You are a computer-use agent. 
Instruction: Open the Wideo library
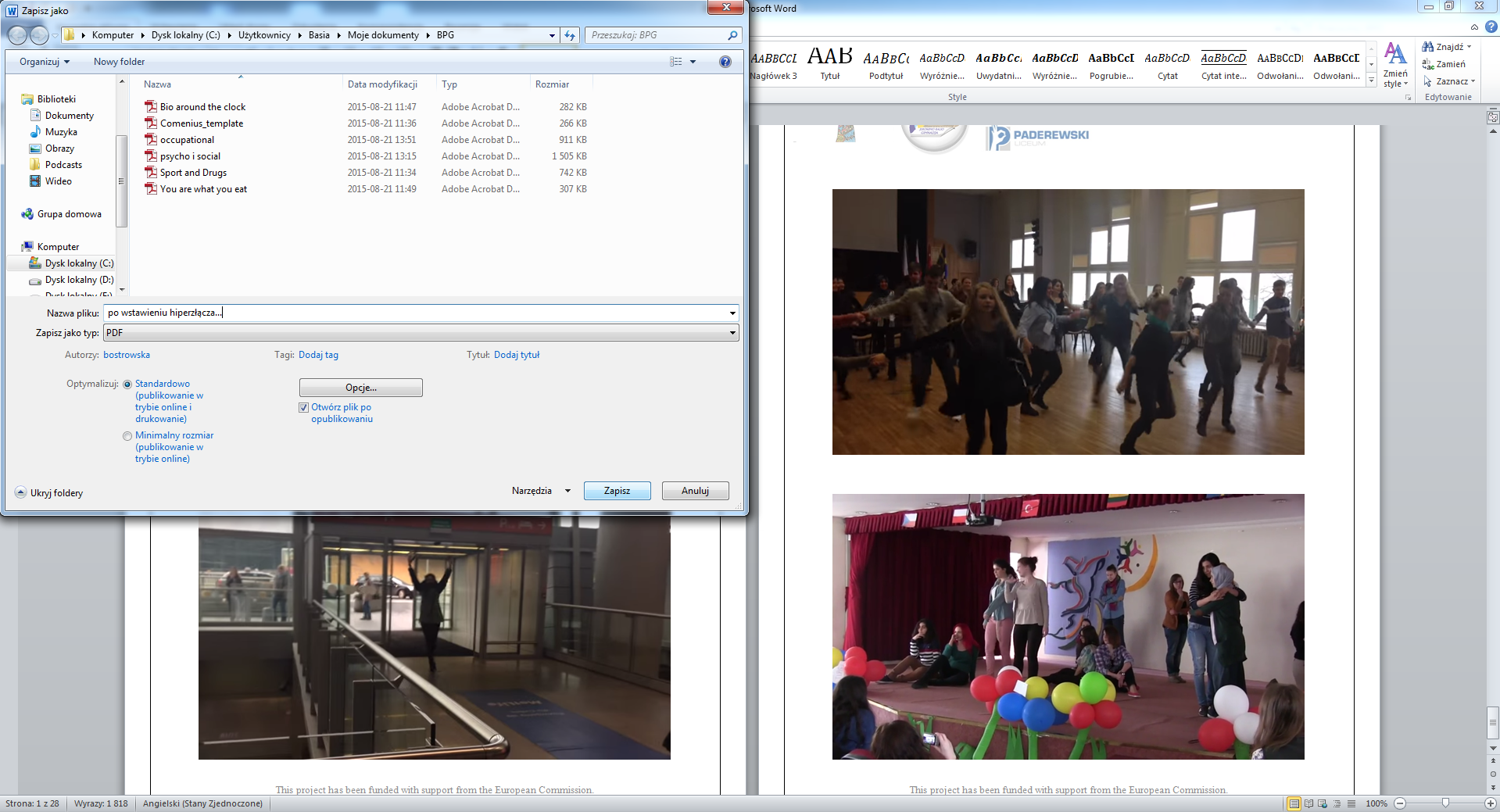pos(58,181)
